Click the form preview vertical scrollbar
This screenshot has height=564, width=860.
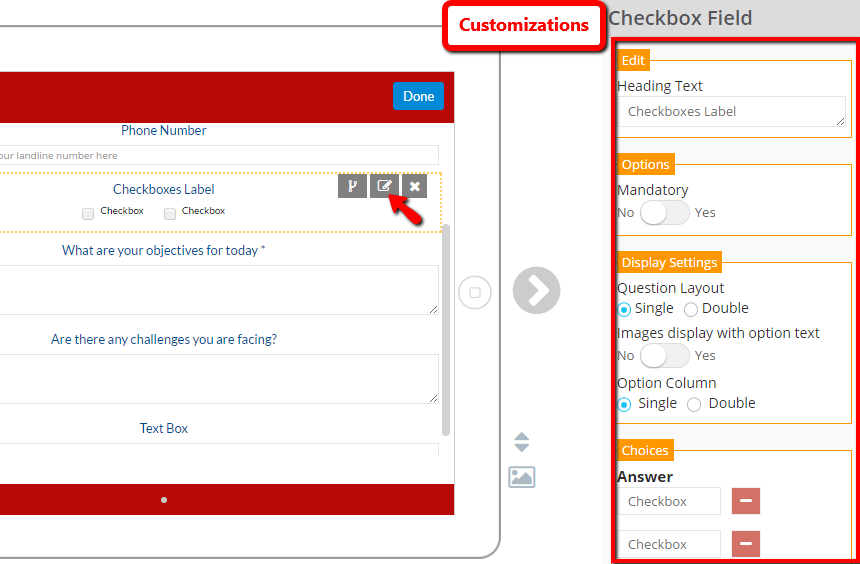click(x=446, y=330)
